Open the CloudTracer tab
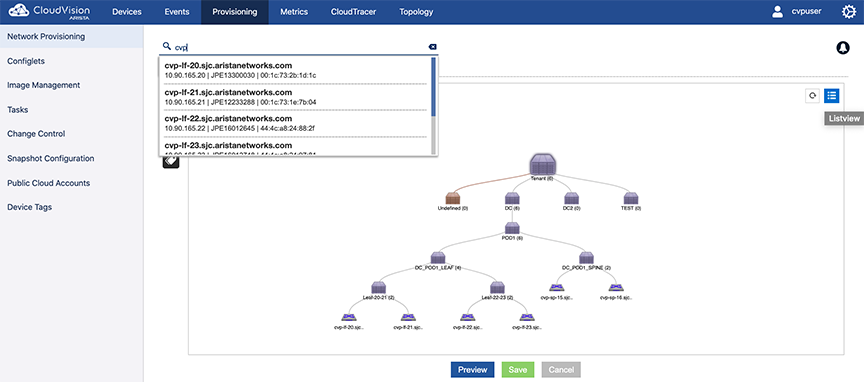The height and width of the screenshot is (382, 864). (353, 12)
